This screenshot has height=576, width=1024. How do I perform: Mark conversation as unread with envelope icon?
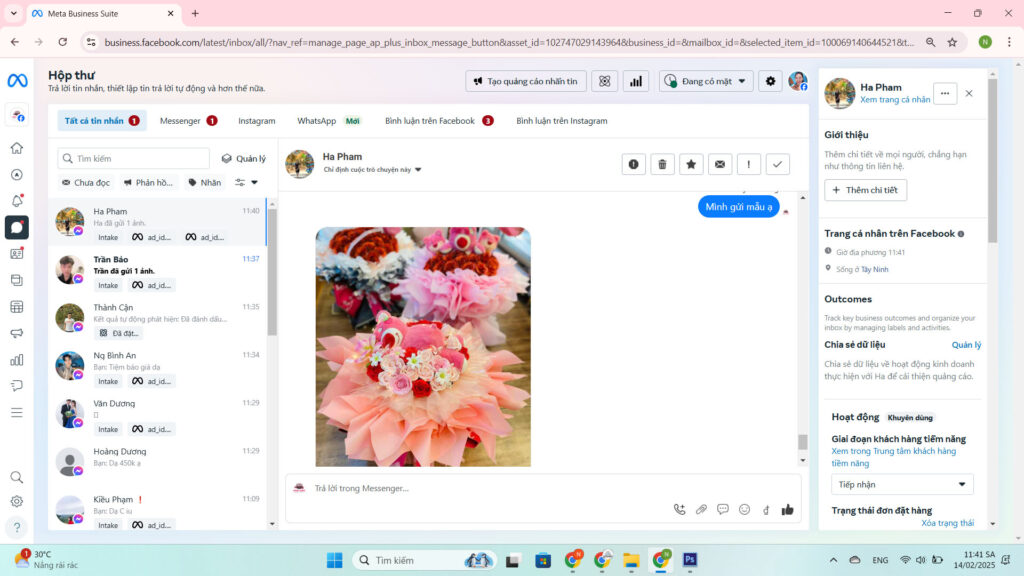pos(720,165)
